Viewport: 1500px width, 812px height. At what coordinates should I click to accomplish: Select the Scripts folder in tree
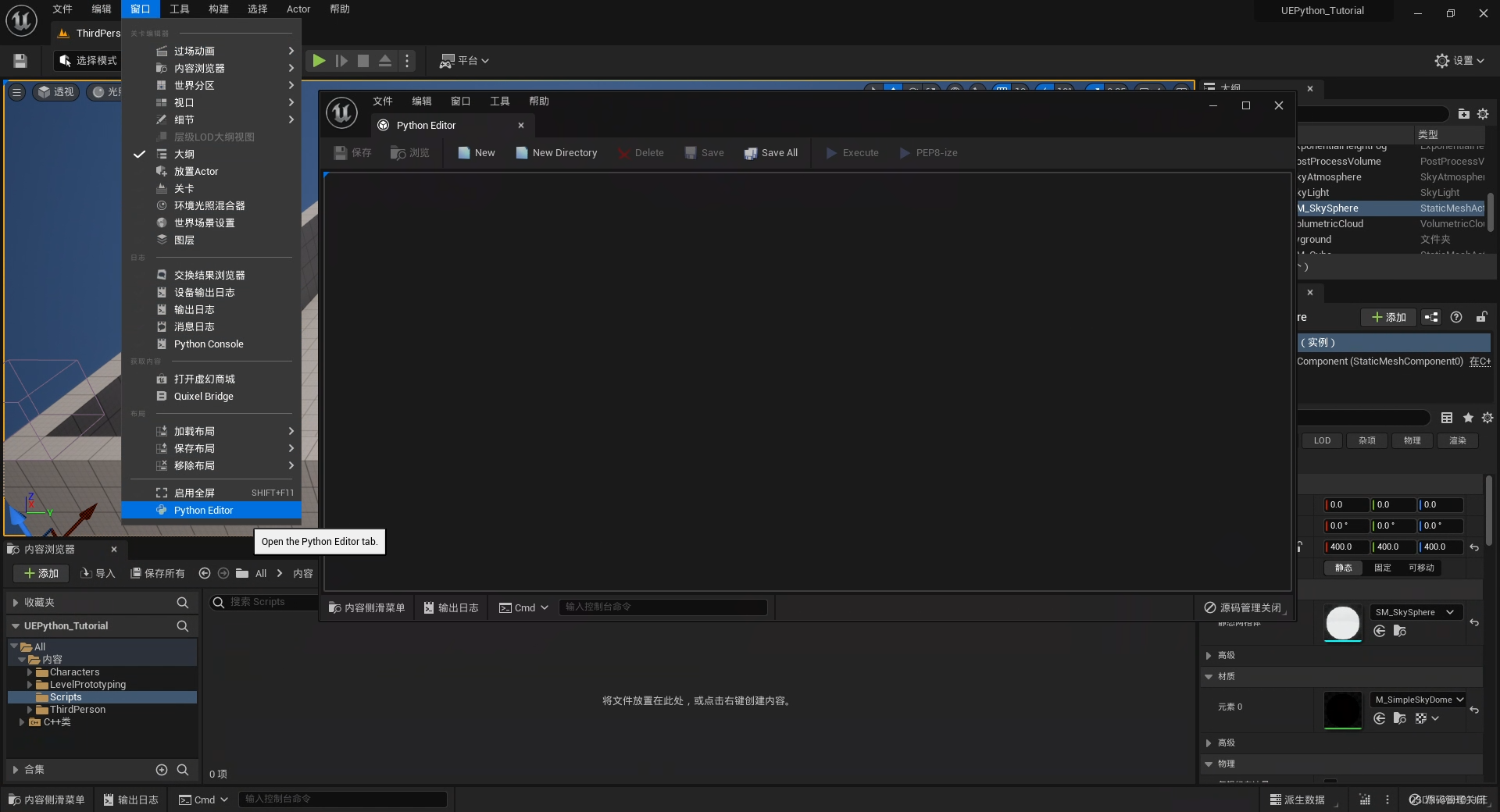point(66,697)
